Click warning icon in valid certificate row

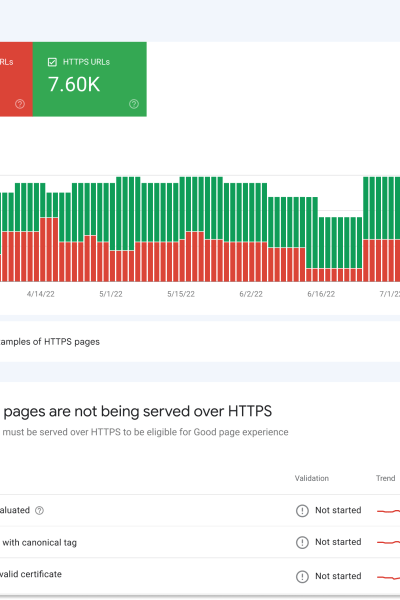[x=302, y=576]
